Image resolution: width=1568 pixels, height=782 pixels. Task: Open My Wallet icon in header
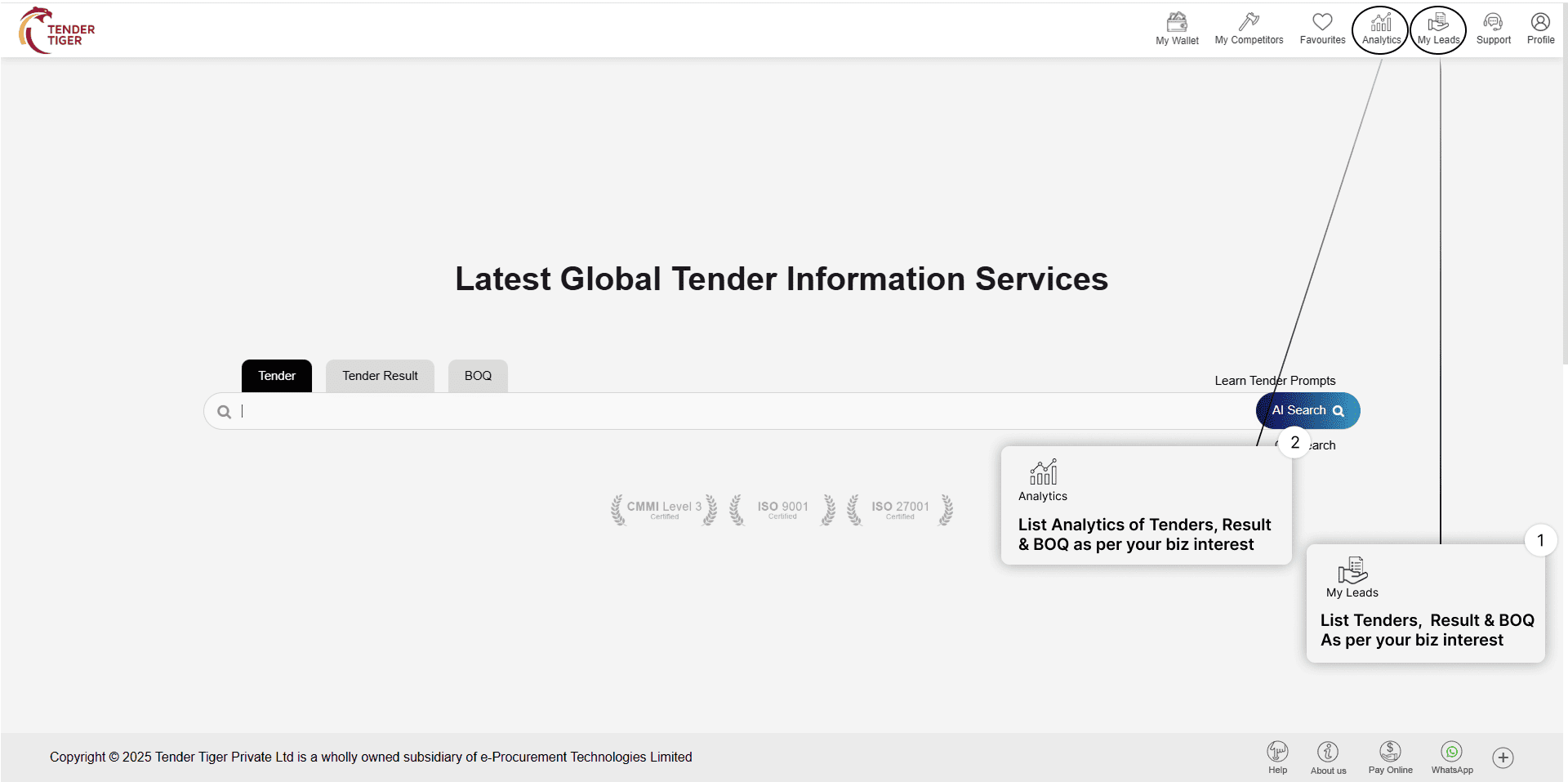(x=1177, y=29)
